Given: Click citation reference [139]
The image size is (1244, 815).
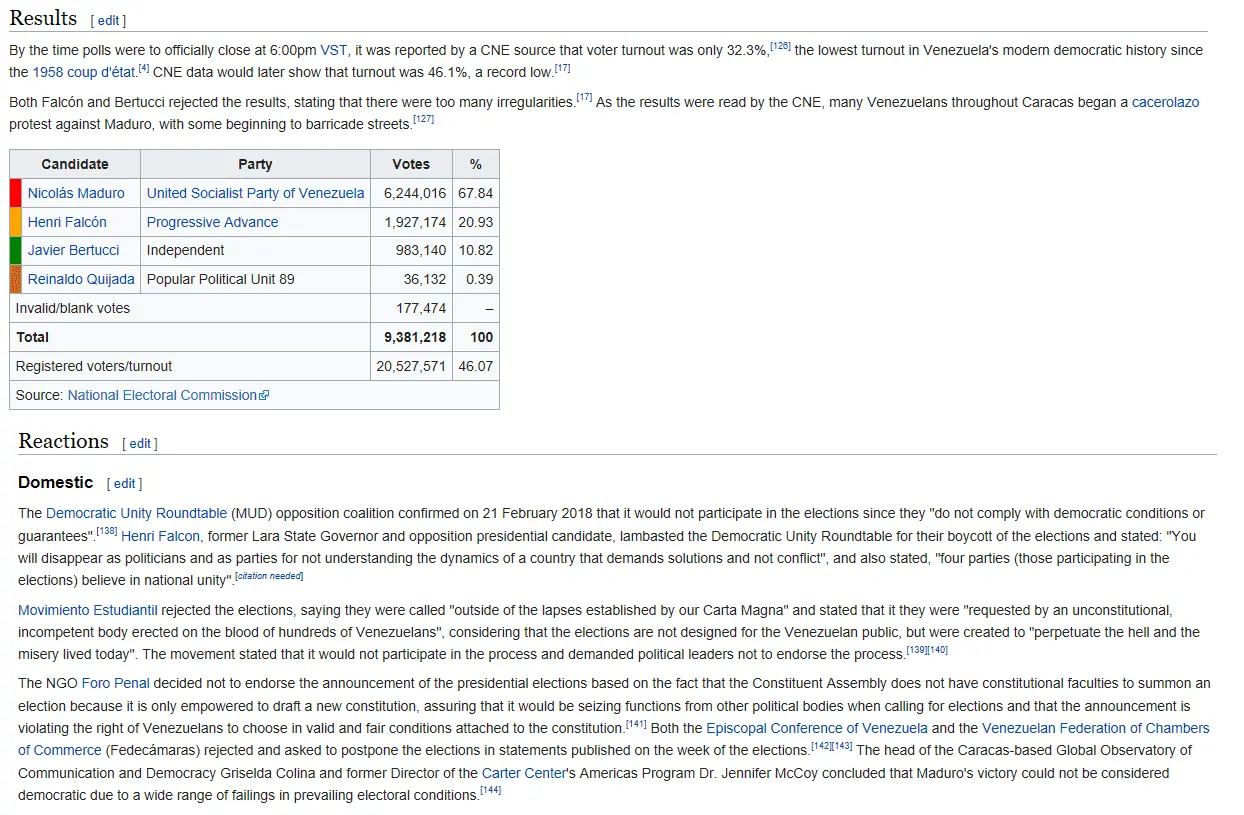Looking at the screenshot, I should point(916,649).
